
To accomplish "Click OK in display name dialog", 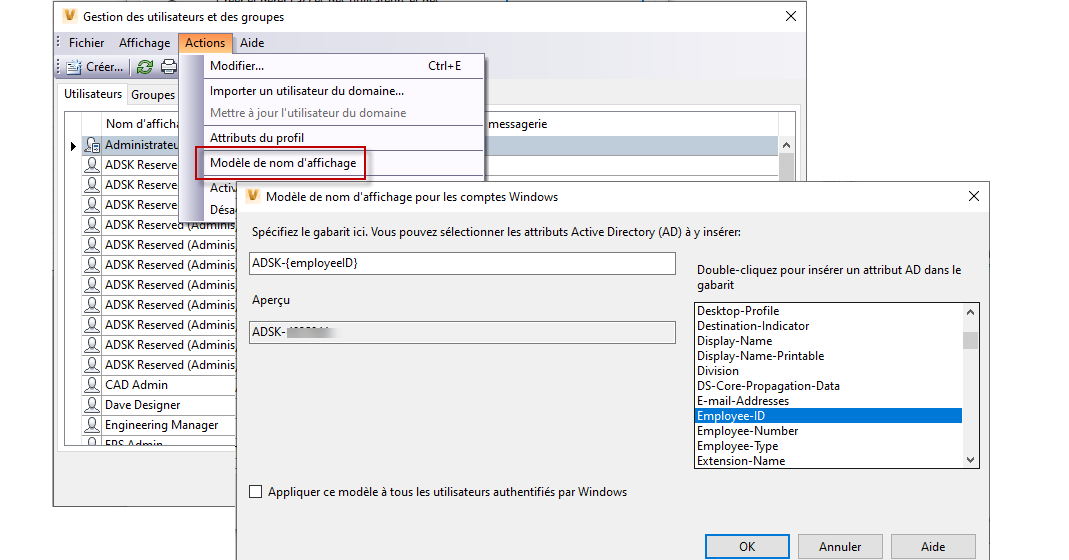I will point(747,546).
